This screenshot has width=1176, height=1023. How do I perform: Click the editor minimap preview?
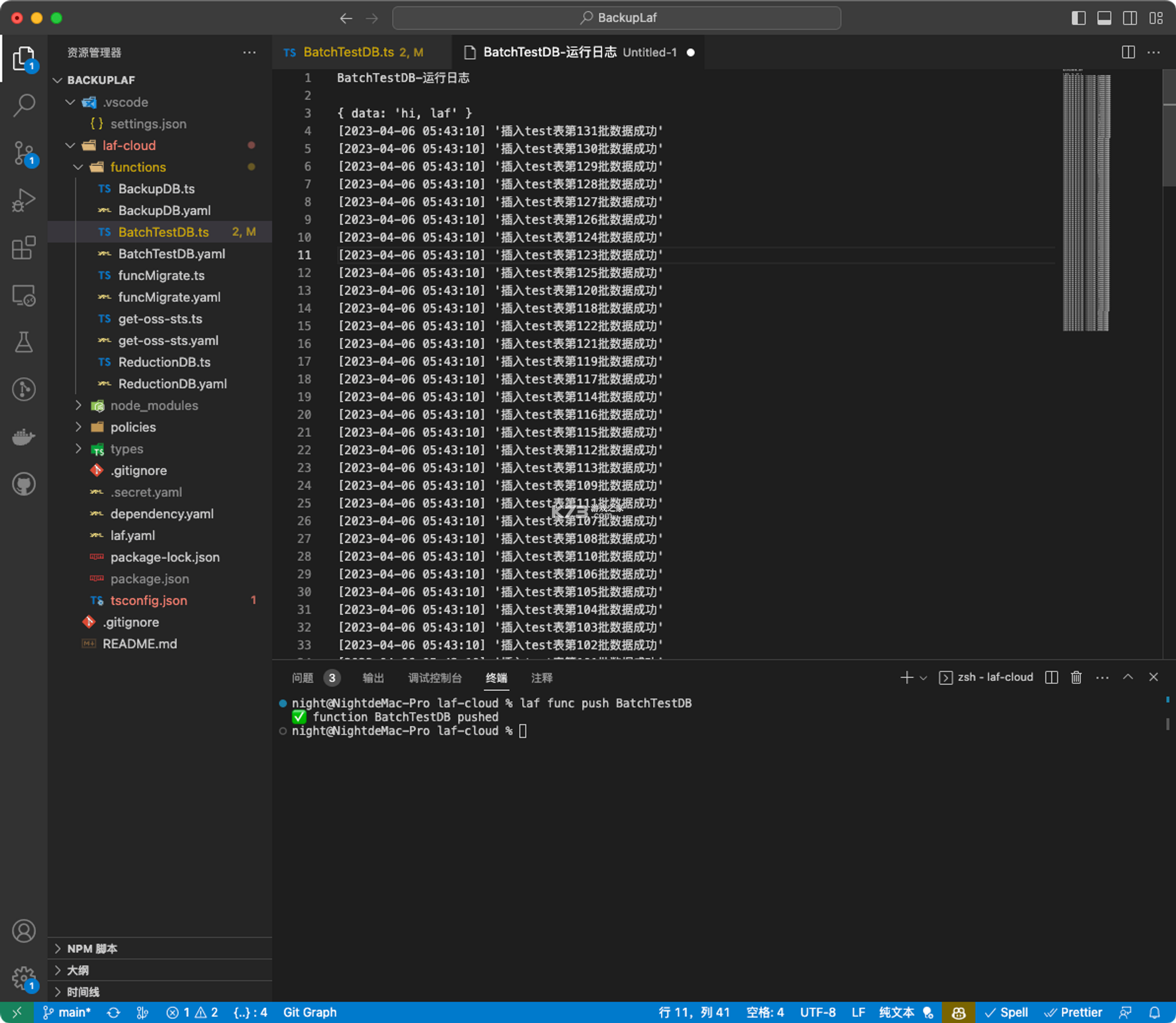tap(1086, 200)
